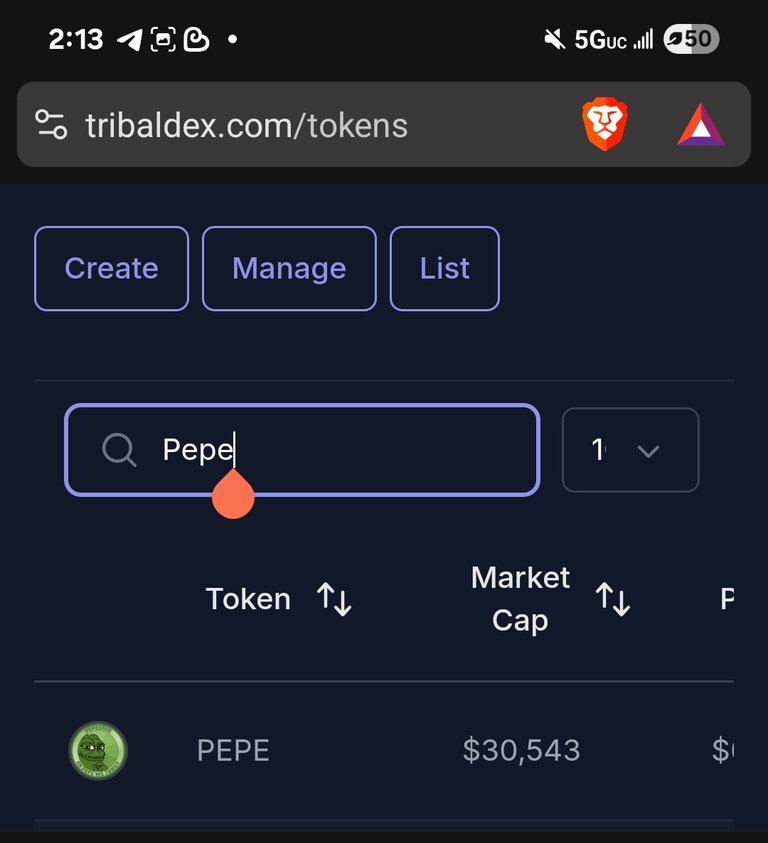
Task: Open the PEPE token logo
Action: click(98, 751)
